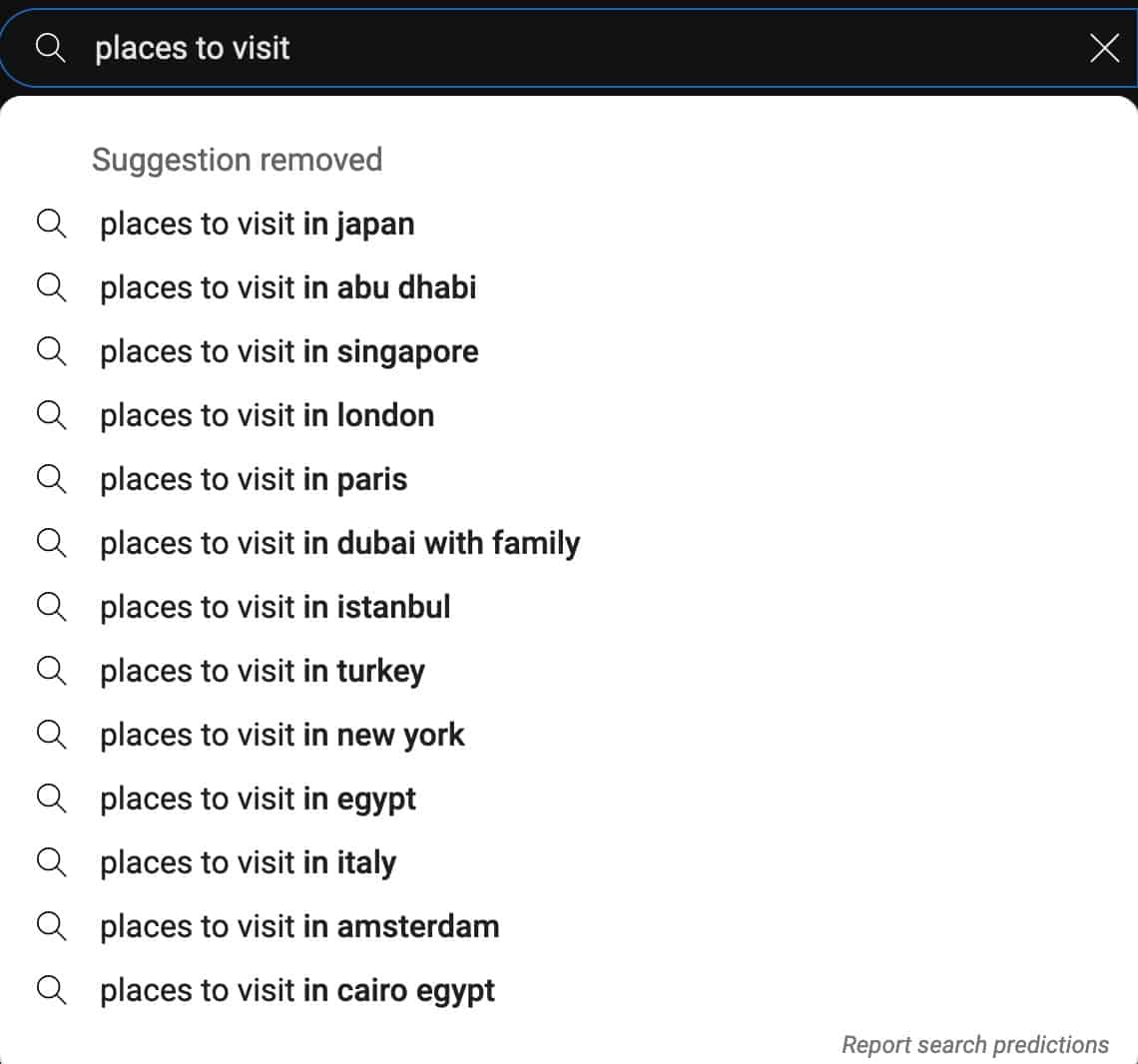This screenshot has height=1064, width=1138.
Task: Click the magnifier icon next to 'in italy'
Action: [52, 862]
